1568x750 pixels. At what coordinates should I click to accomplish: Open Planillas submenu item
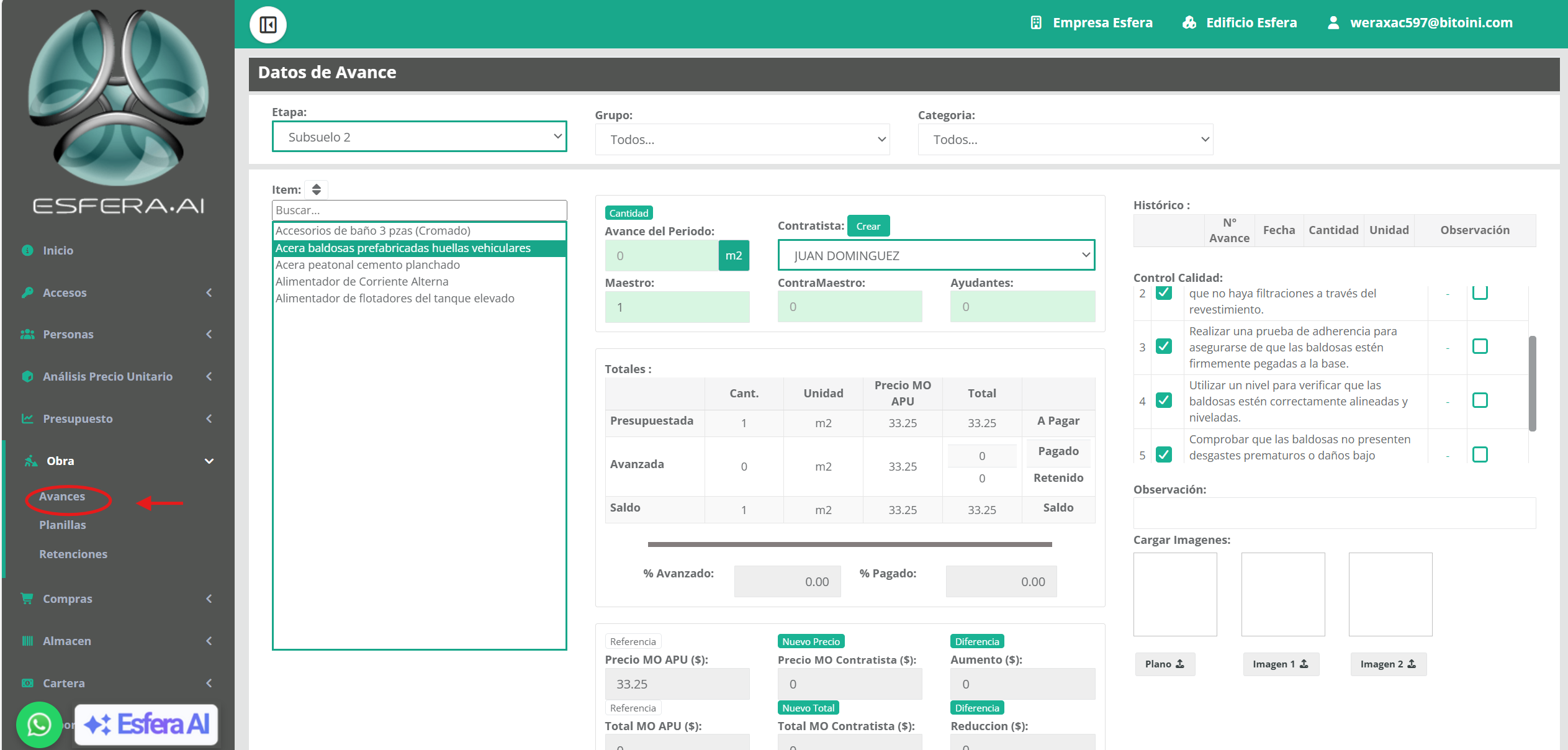[63, 525]
